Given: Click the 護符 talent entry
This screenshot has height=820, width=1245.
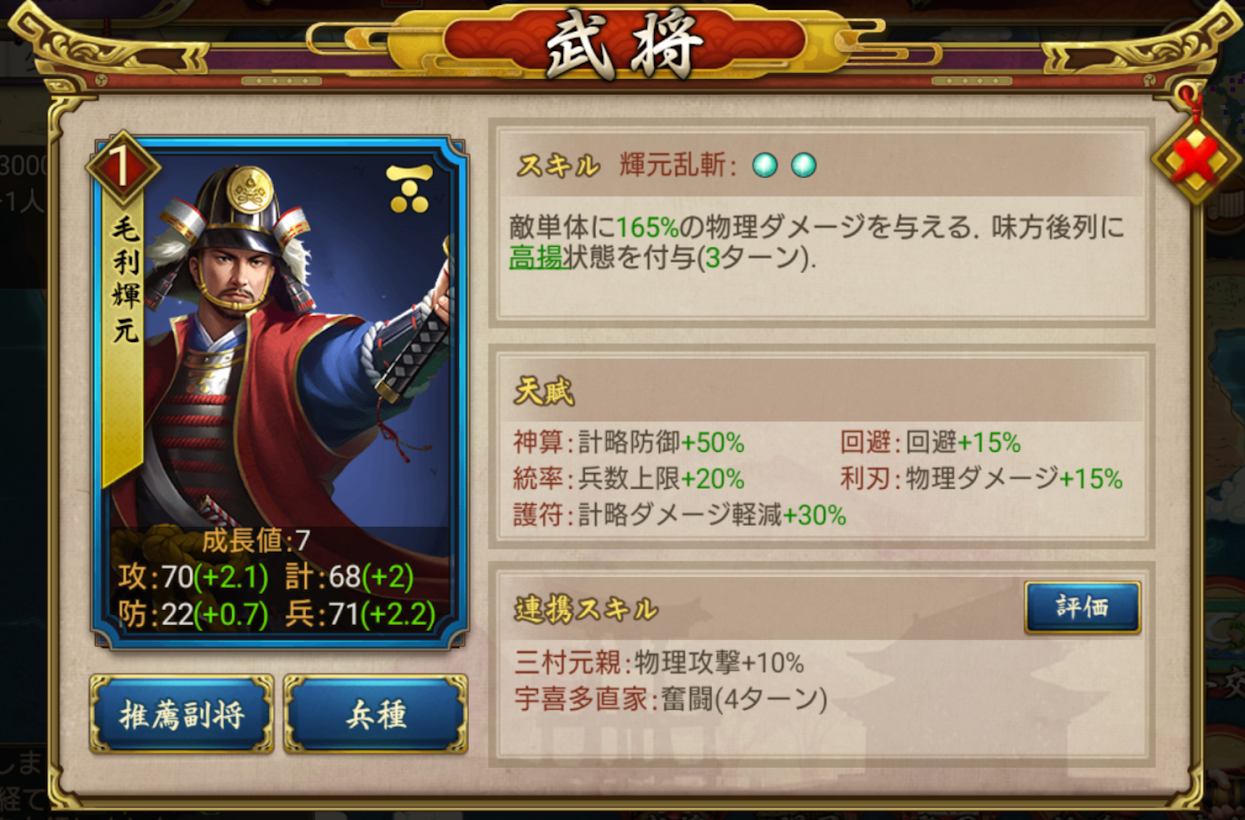Looking at the screenshot, I should pos(680,515).
